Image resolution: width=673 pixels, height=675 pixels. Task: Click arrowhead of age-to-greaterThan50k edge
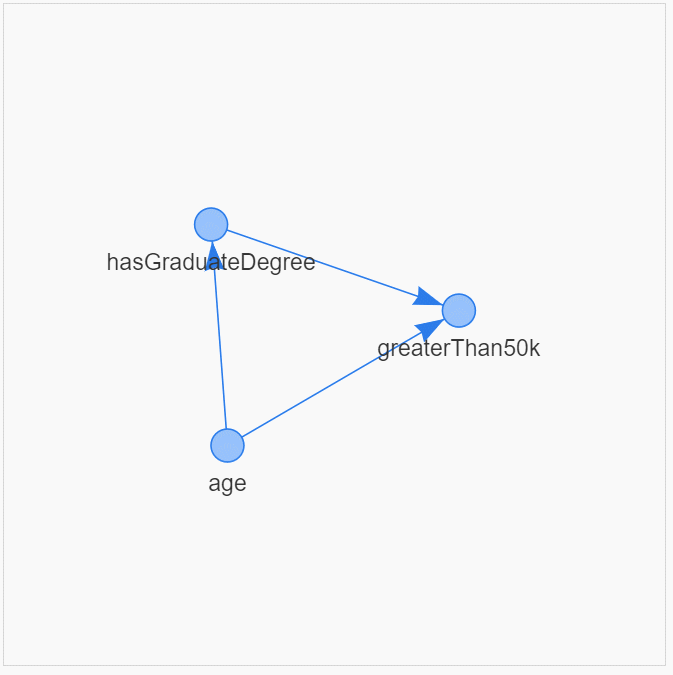pyautogui.click(x=430, y=328)
